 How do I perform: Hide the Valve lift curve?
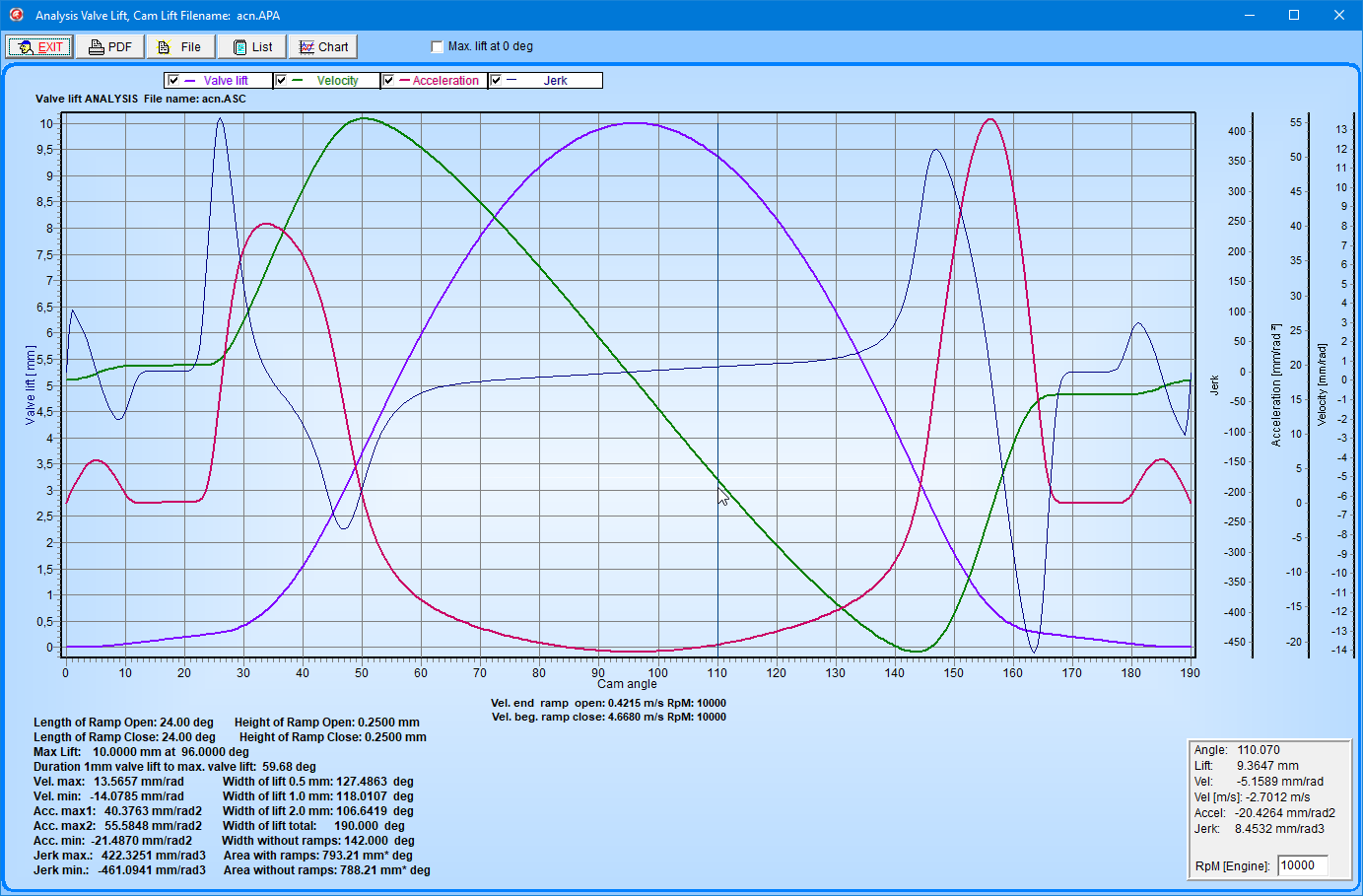click(x=173, y=81)
